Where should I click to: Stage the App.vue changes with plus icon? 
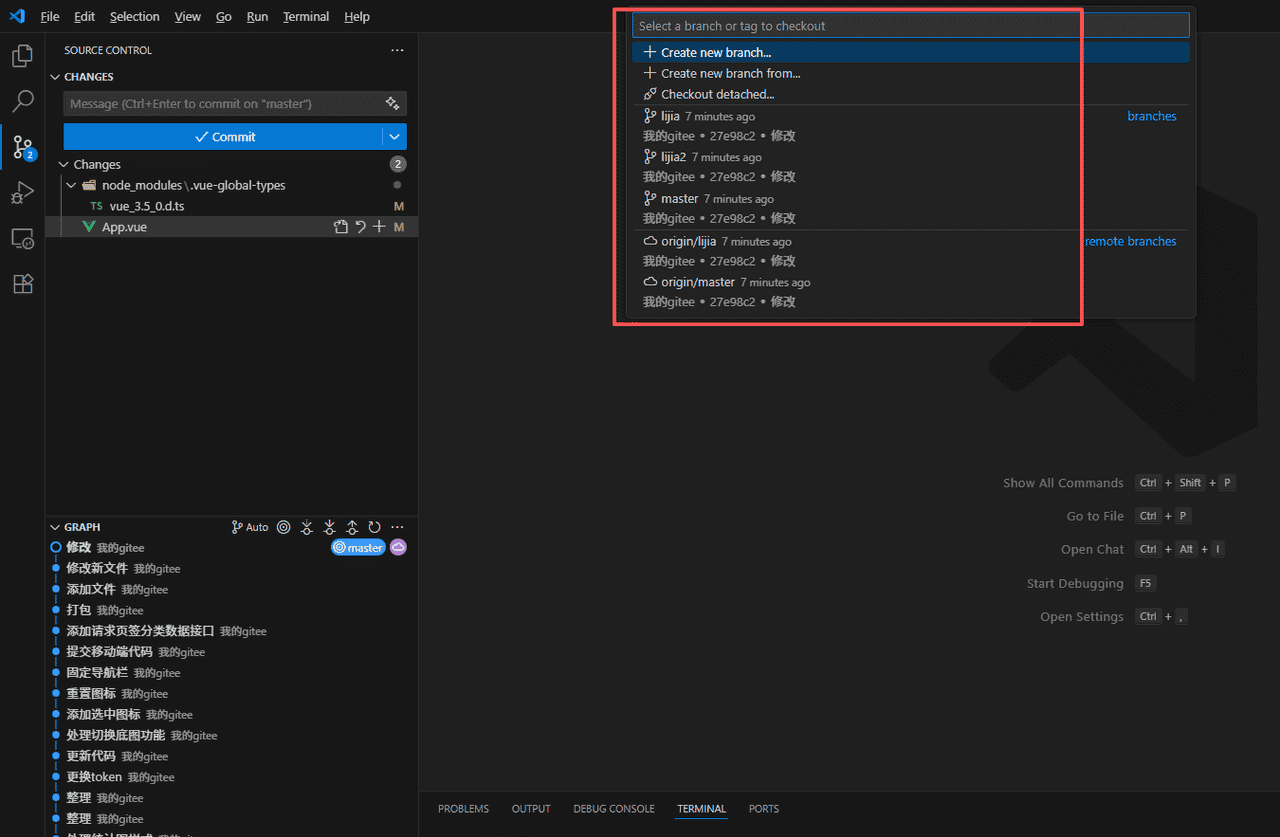[x=378, y=226]
